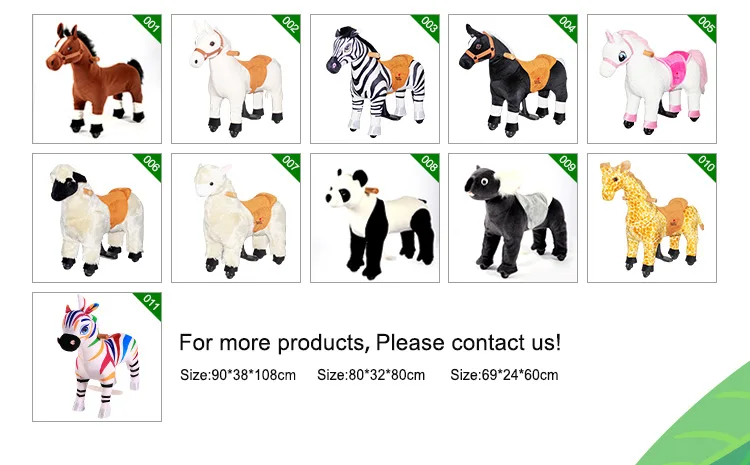
Task: Open the white alpaca product thumbnail
Action: [232, 218]
